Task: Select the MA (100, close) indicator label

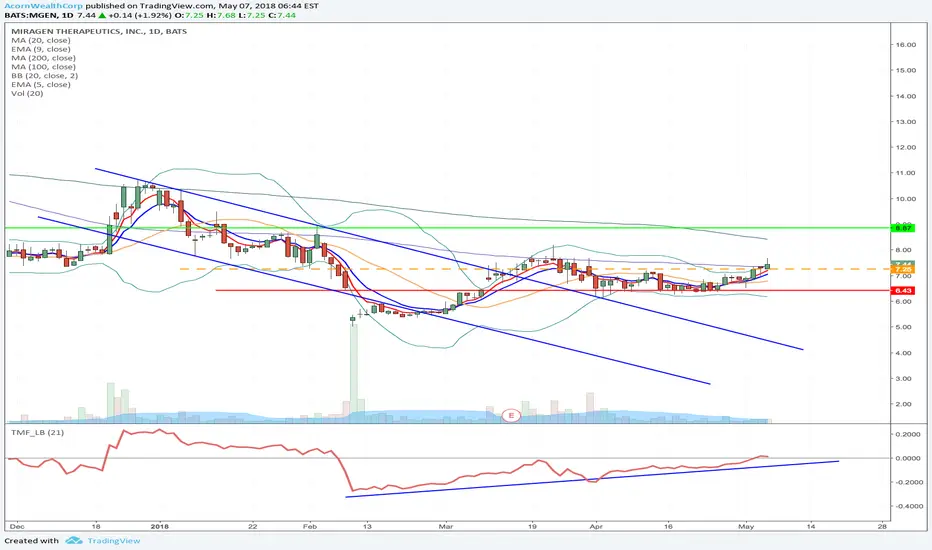Action: [x=43, y=67]
